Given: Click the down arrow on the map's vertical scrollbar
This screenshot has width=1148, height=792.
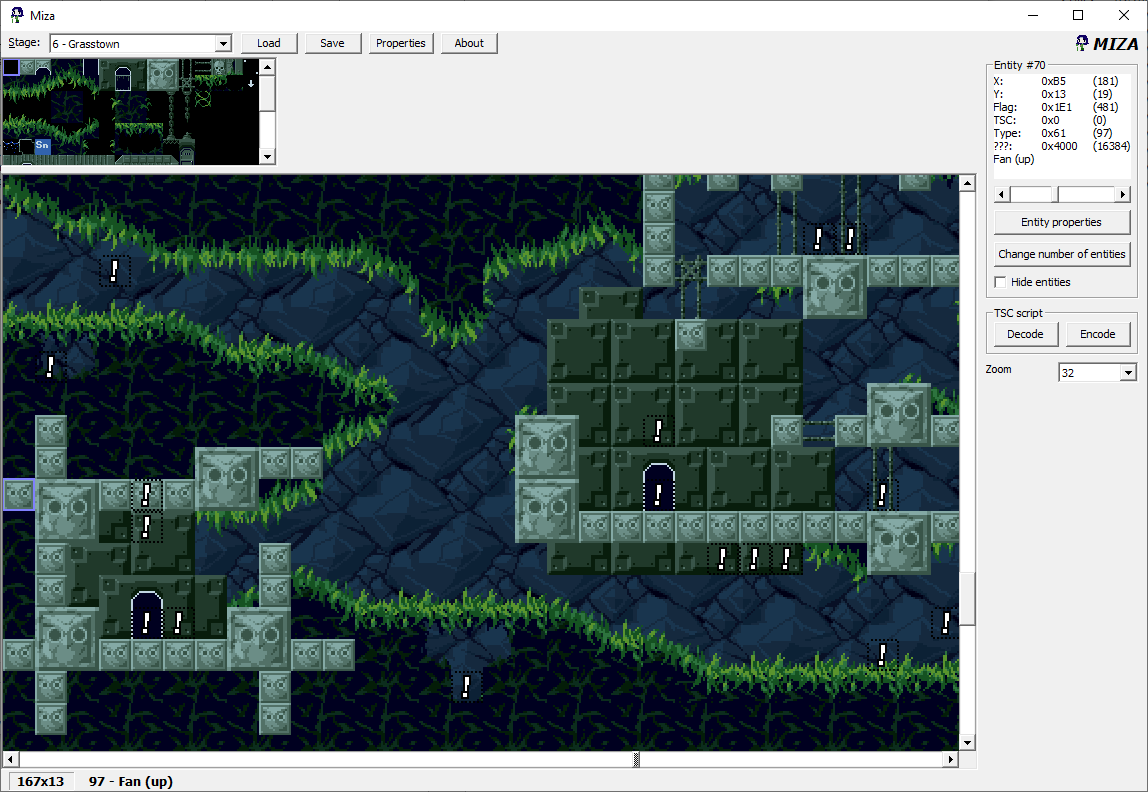Looking at the screenshot, I should tap(966, 742).
